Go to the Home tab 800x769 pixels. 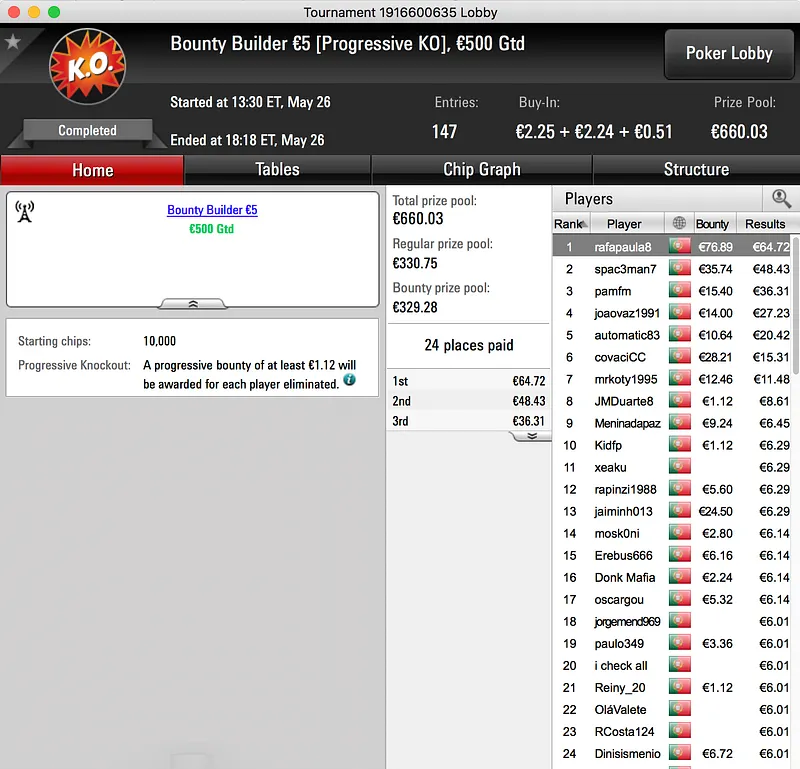point(92,170)
